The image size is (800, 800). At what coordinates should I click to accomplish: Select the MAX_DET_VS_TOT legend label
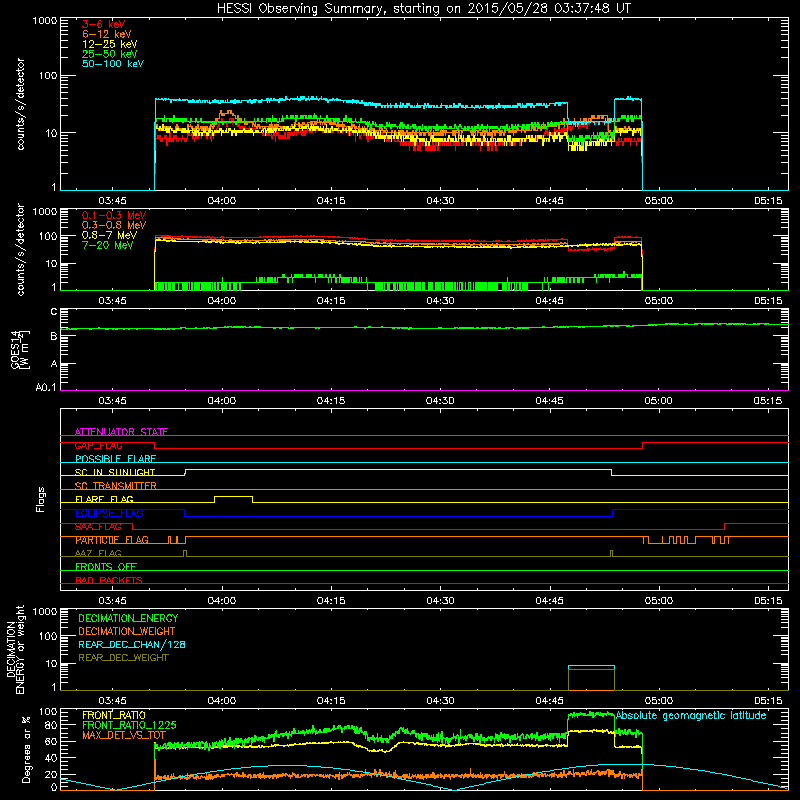[x=124, y=735]
